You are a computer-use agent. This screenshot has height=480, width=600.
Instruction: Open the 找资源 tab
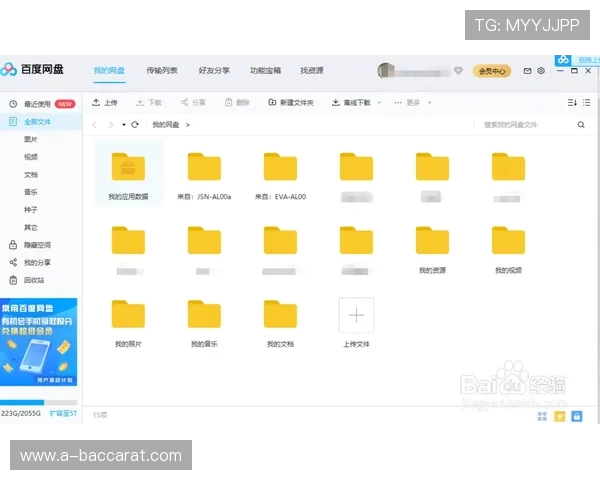coord(312,70)
